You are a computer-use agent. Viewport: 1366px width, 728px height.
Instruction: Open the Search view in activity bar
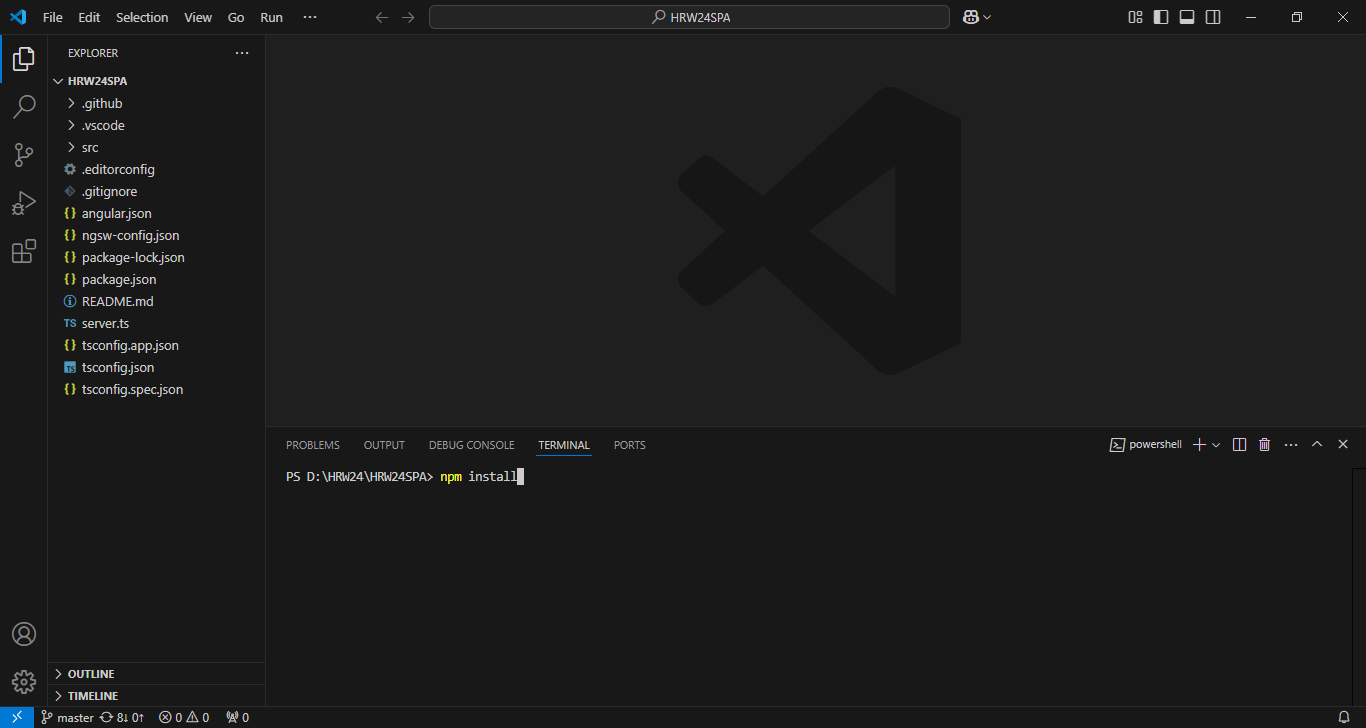point(24,106)
